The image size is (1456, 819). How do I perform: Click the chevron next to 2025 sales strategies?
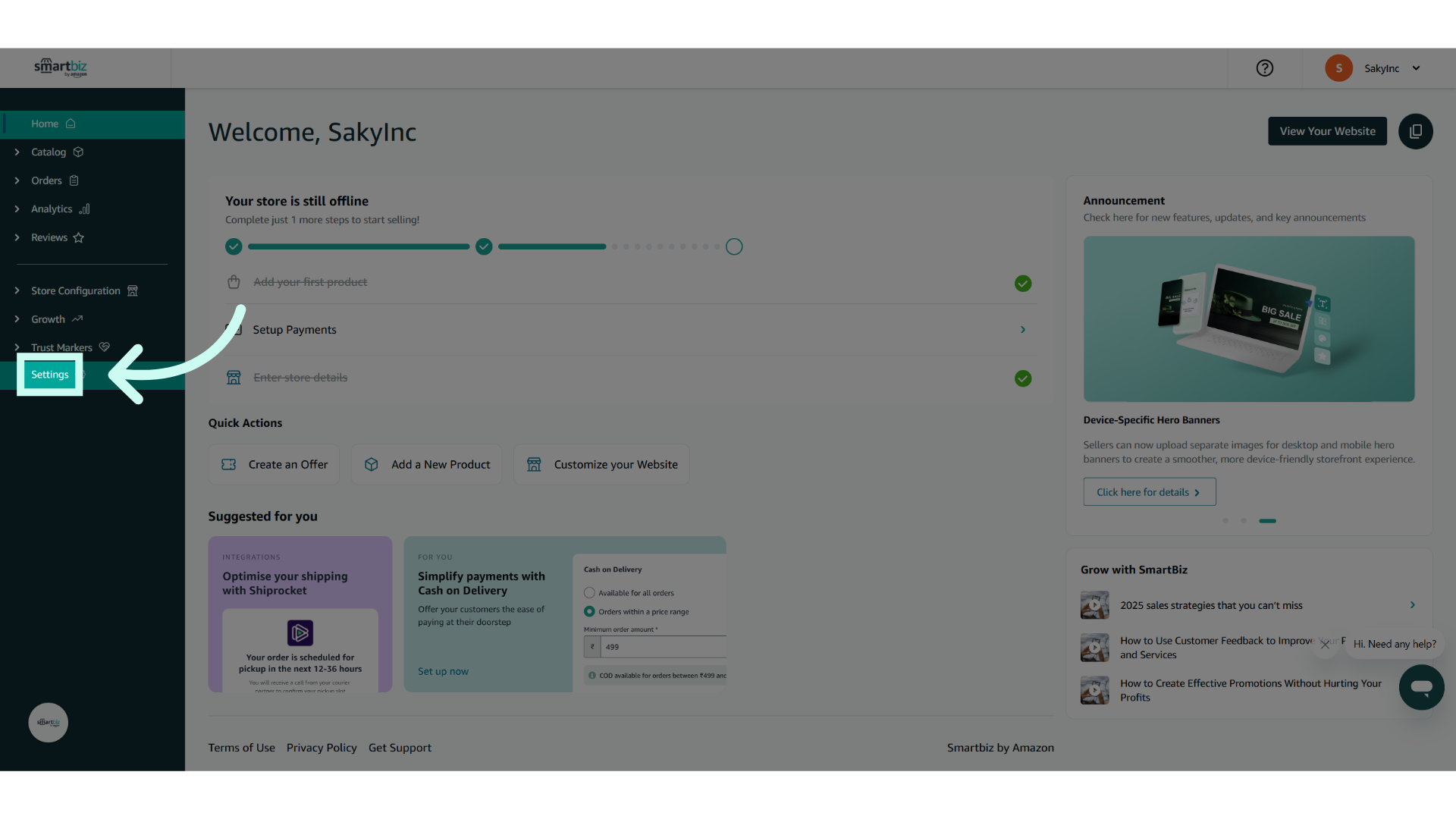pos(1412,605)
